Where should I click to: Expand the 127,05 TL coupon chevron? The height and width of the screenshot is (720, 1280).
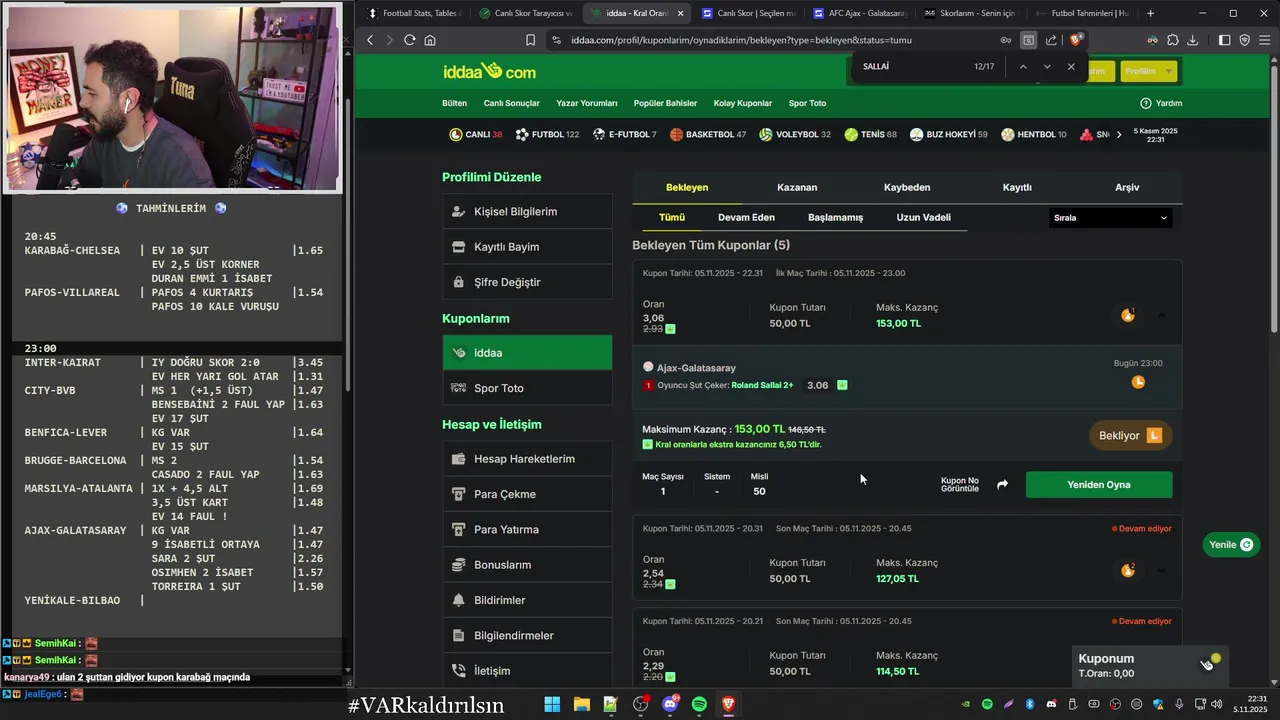(x=1161, y=570)
